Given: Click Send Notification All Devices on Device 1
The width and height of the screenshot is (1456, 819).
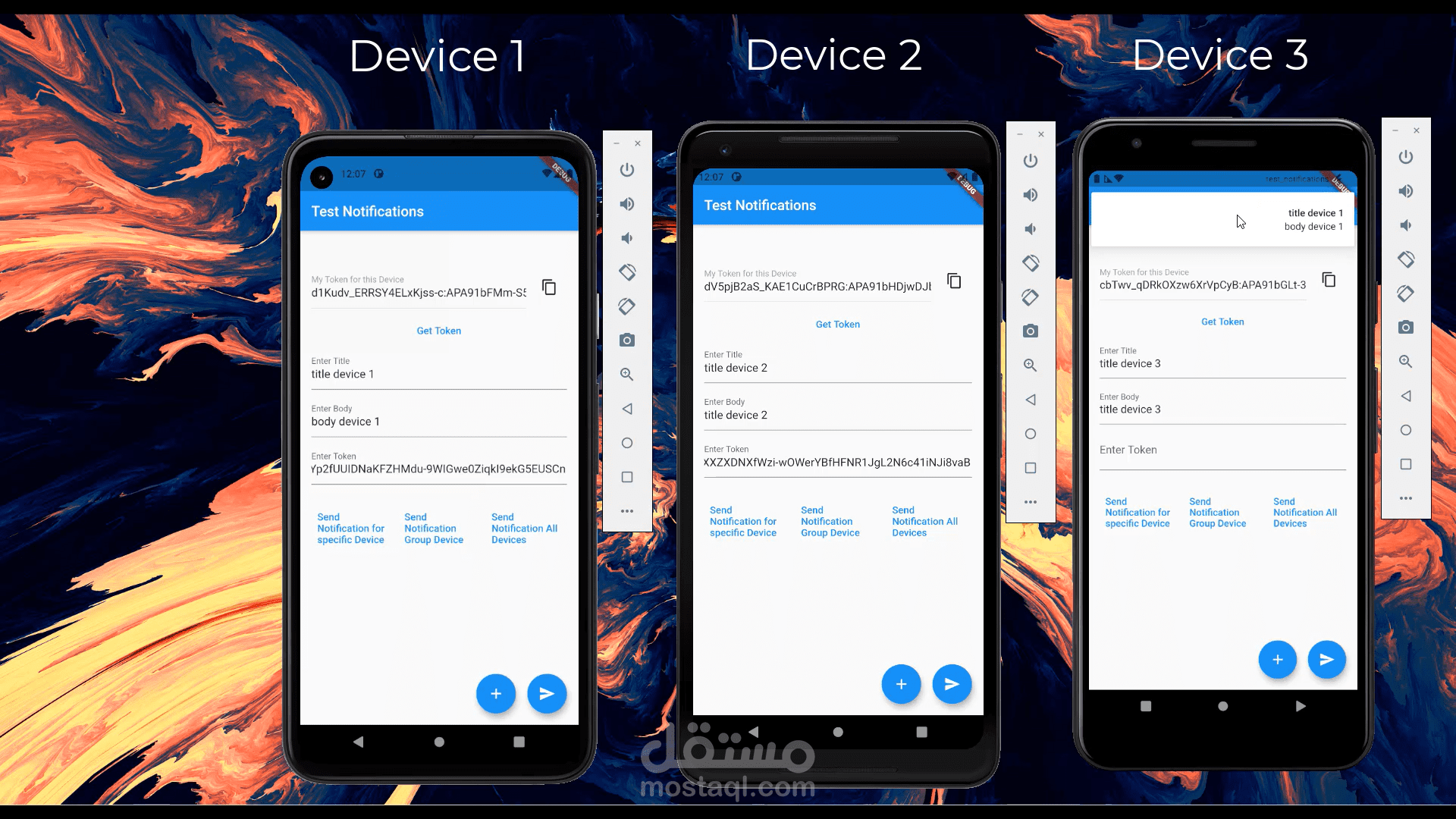Looking at the screenshot, I should [524, 528].
